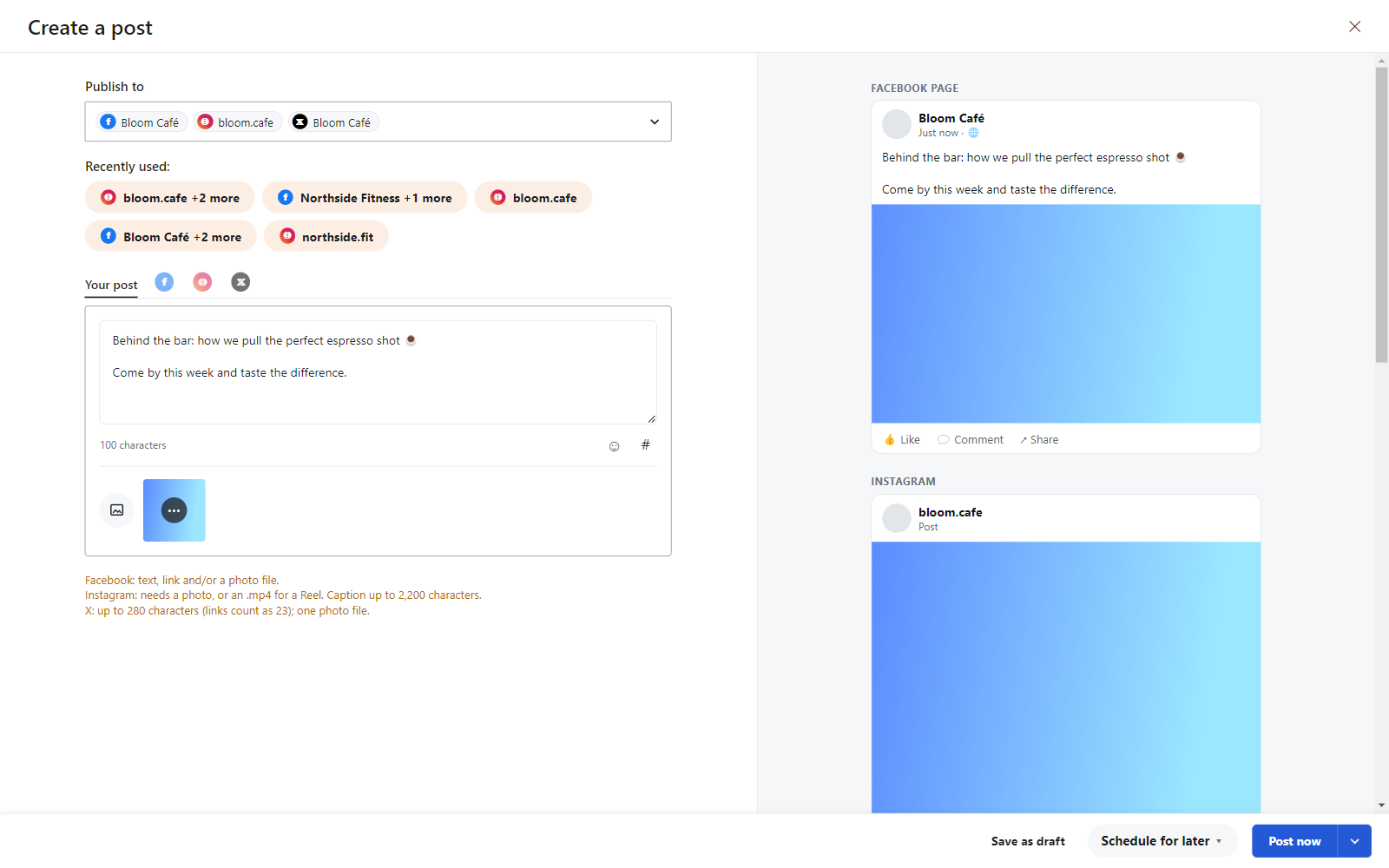Click the 'INSTAGRAM' preview heading
This screenshot has height=868, width=1389.
(904, 482)
